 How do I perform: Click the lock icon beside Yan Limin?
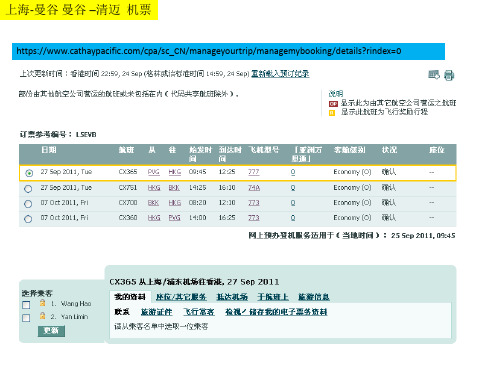(42, 315)
